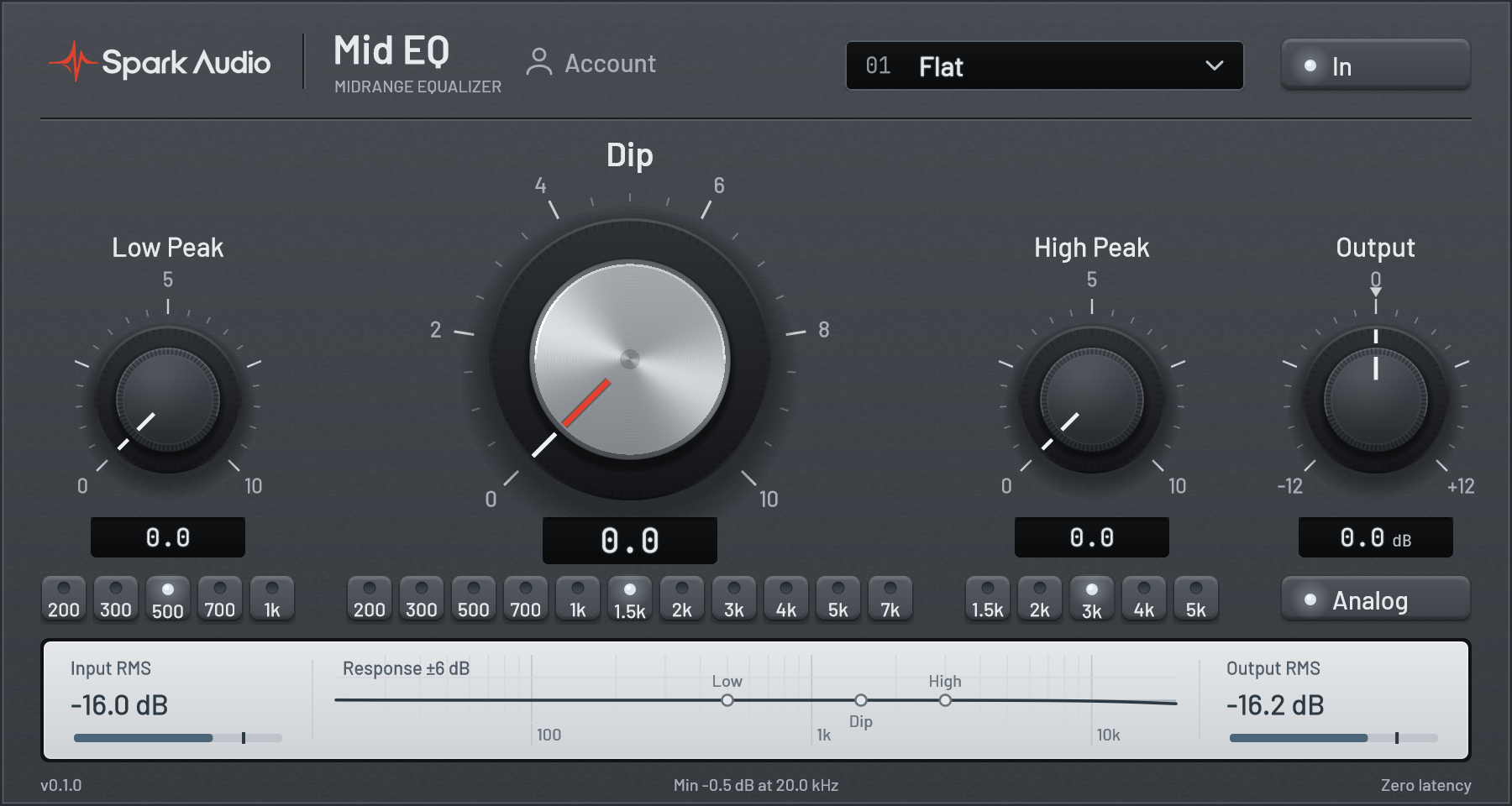This screenshot has height=806, width=1512.
Task: Click the Dip value field
Action: pos(630,541)
